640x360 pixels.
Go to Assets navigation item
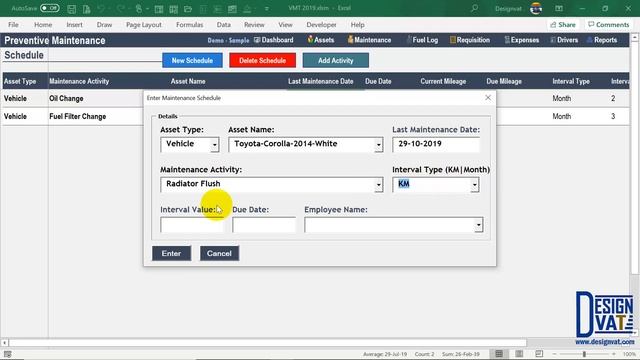click(x=321, y=40)
